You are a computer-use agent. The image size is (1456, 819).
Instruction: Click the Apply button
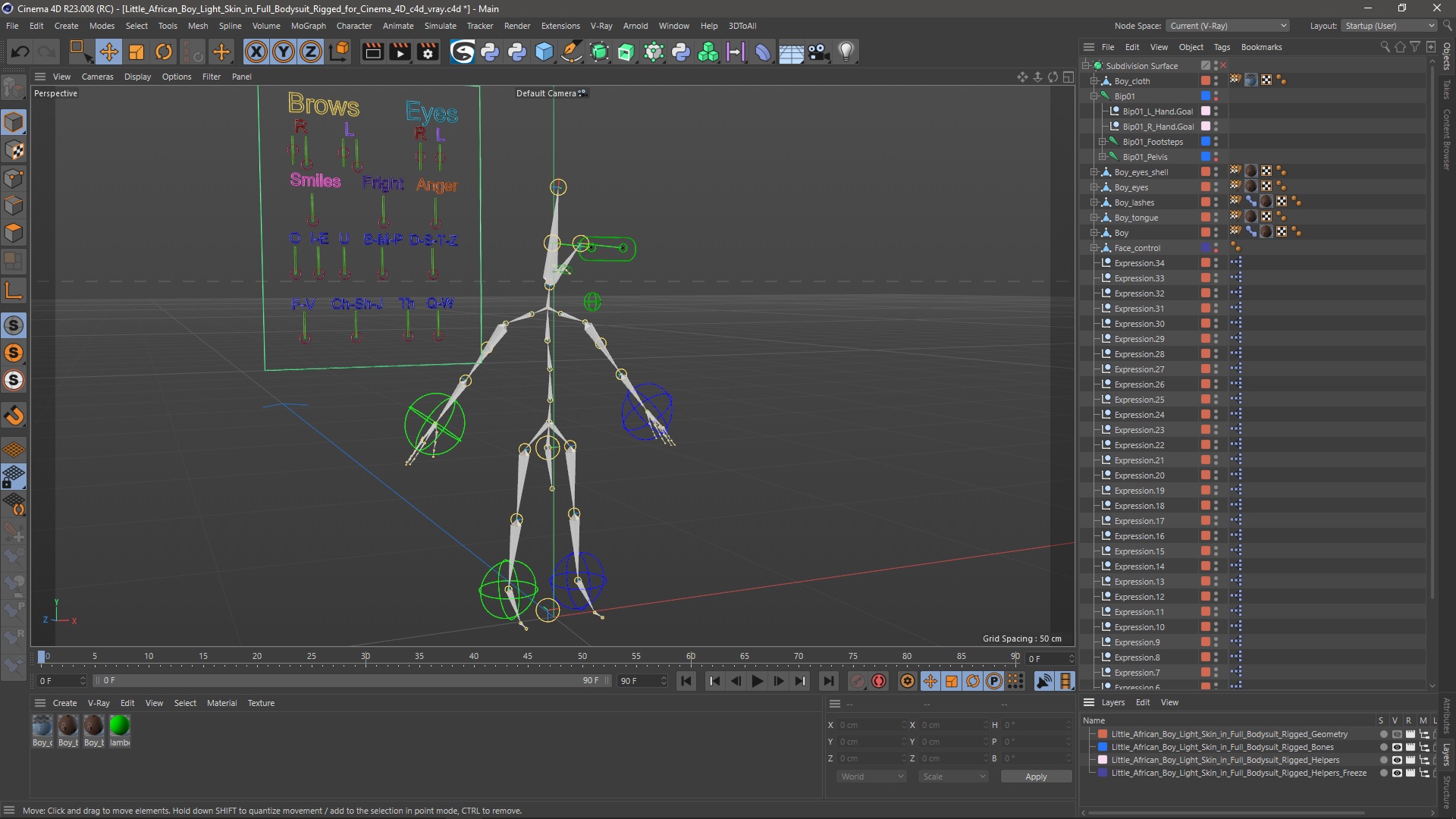click(x=1036, y=777)
